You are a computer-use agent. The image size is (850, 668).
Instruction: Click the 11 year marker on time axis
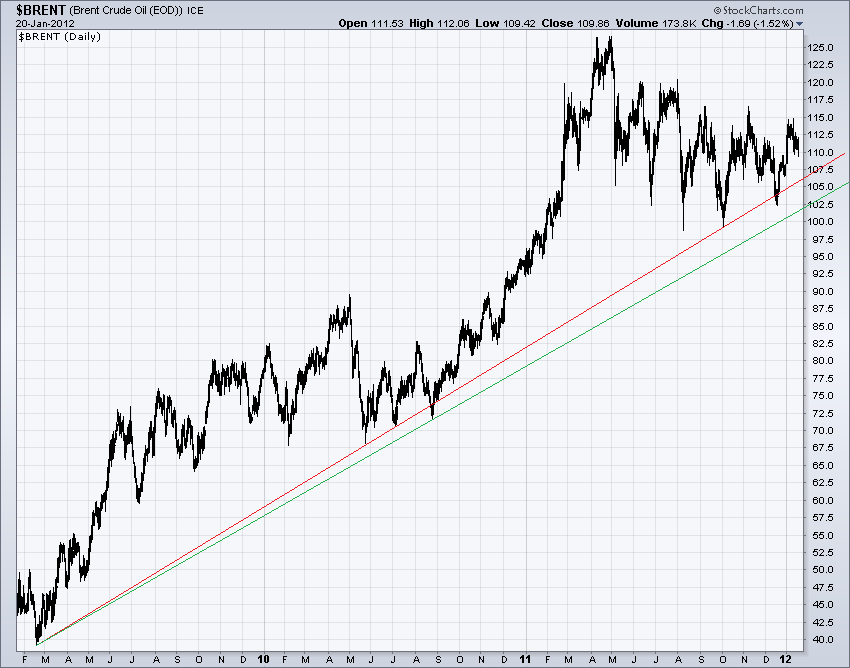[525, 659]
